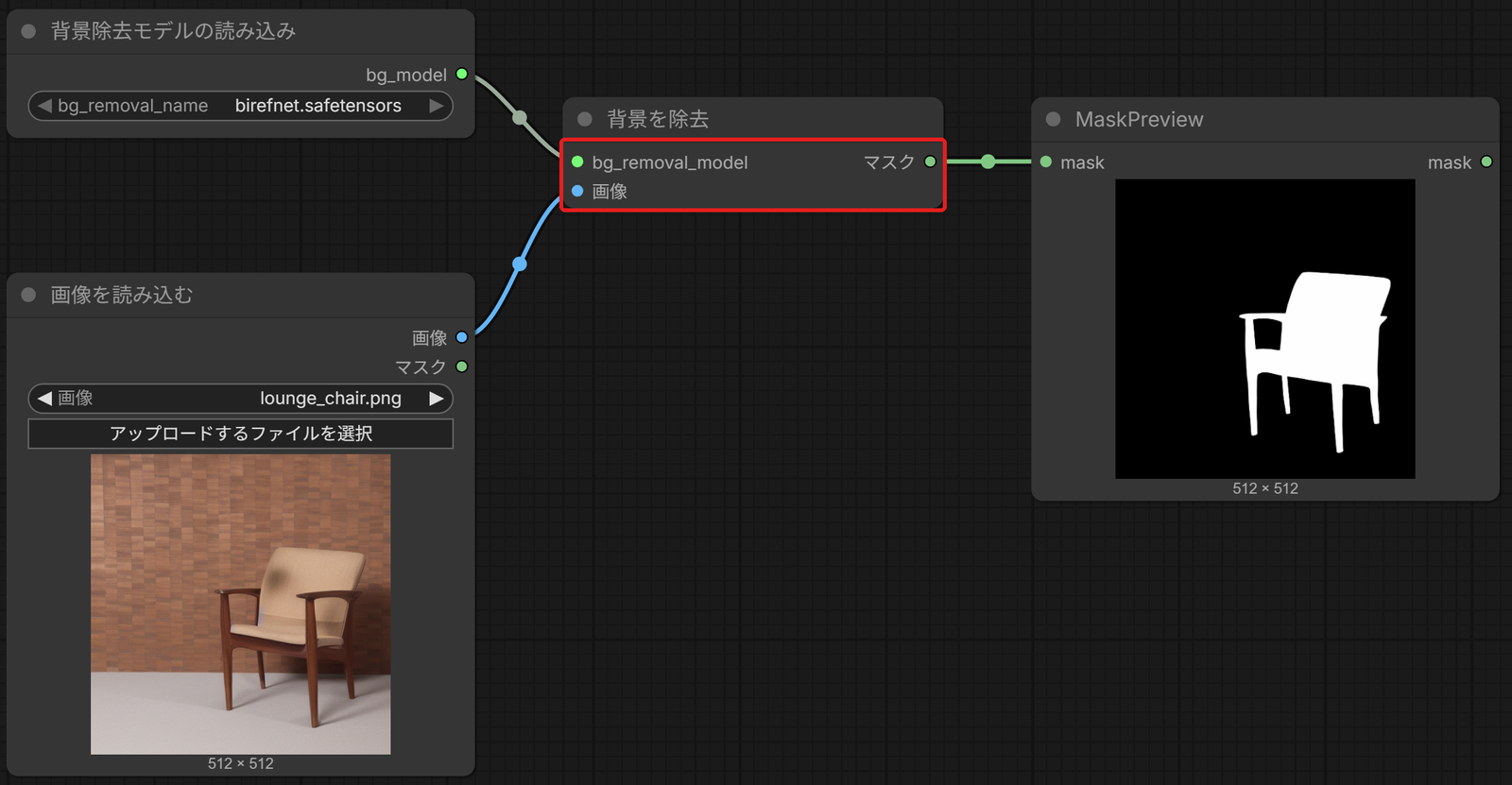1512x785 pixels.
Task: Open the lounge_chair.png image dropdown
Action: pos(241,399)
